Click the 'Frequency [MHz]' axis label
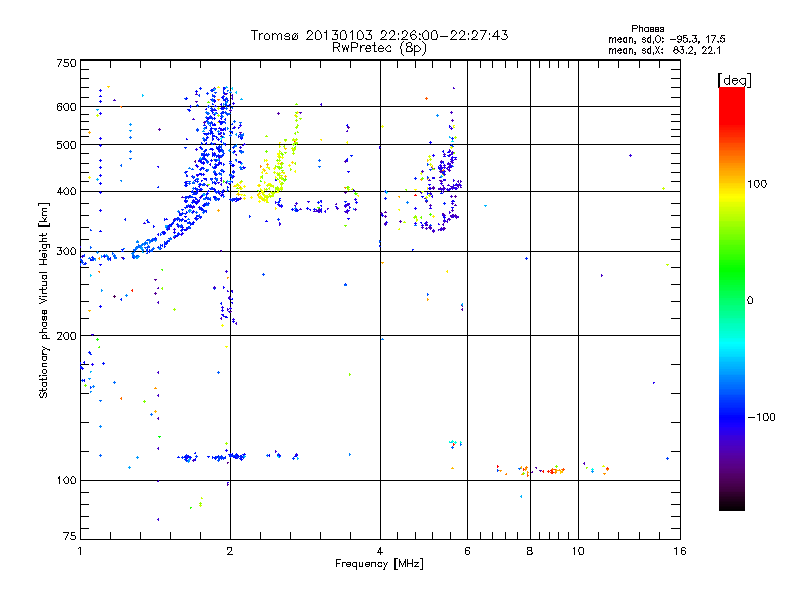The height and width of the screenshot is (600, 800). coord(379,564)
